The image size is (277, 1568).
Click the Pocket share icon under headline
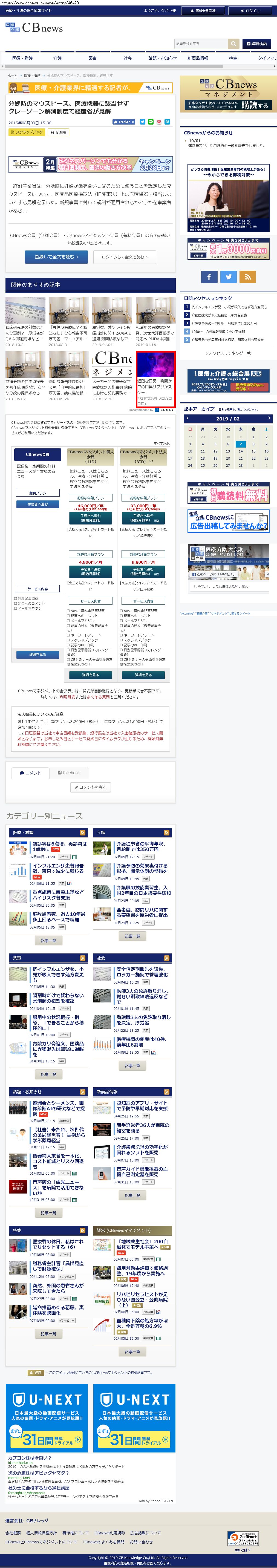159,122
